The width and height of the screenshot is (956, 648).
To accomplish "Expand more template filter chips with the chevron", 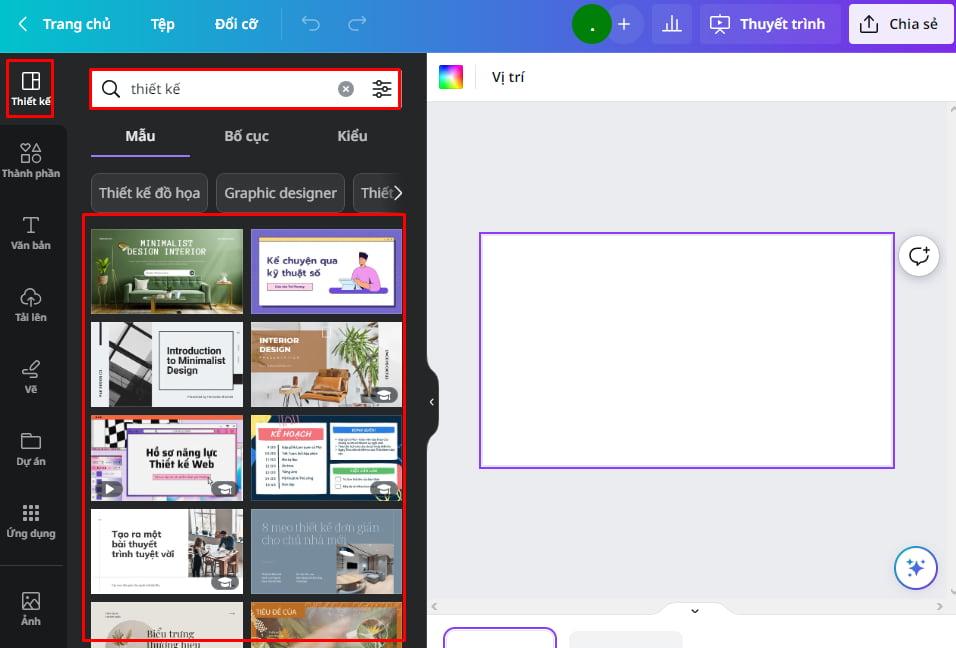I will [397, 192].
